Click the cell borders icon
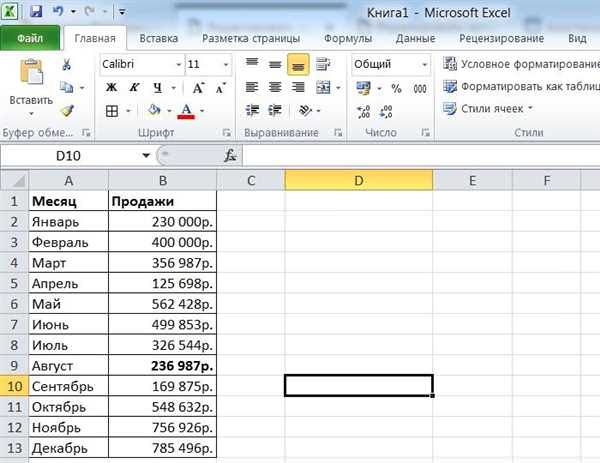 coord(112,111)
